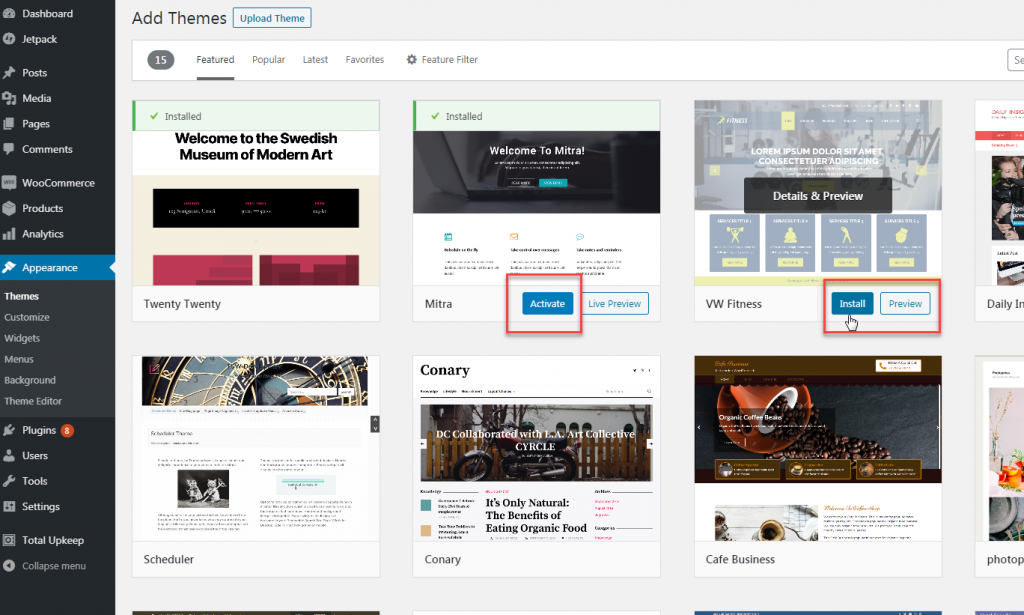Click the Plugins plug icon
Viewport: 1024px width, 615px height.
pos(8,430)
